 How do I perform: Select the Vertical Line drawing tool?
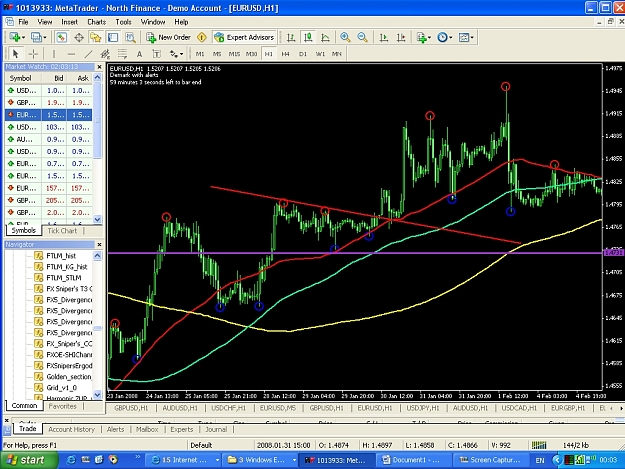tap(54, 54)
